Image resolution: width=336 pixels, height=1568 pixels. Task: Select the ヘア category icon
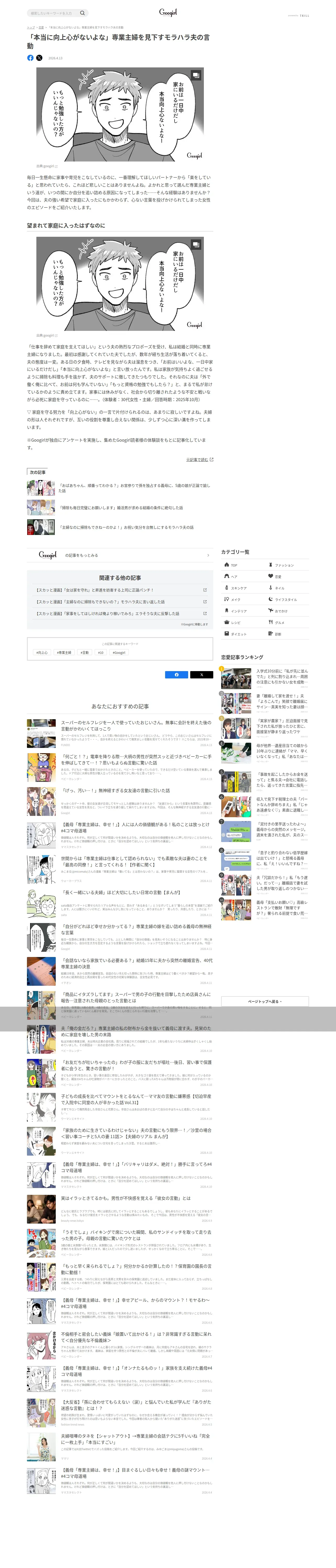click(x=226, y=577)
